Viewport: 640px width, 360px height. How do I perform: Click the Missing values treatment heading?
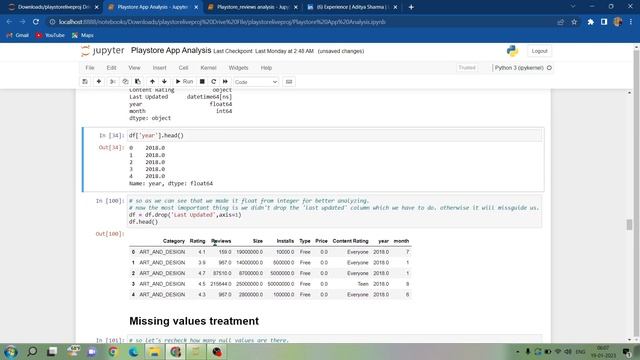pos(194,321)
